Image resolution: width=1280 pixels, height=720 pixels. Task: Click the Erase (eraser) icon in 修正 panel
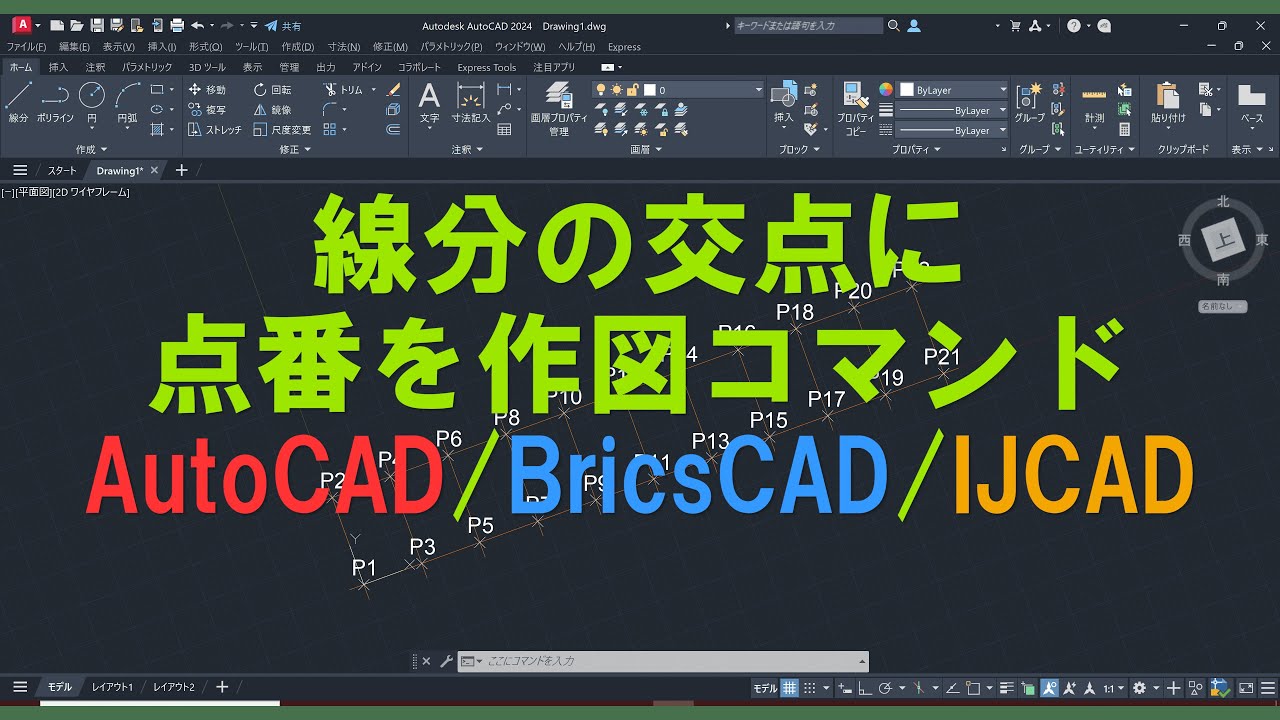coord(393,89)
